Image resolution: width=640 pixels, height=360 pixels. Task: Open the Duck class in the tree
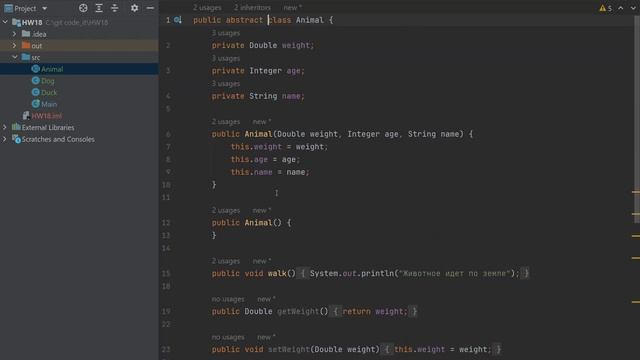(x=49, y=93)
